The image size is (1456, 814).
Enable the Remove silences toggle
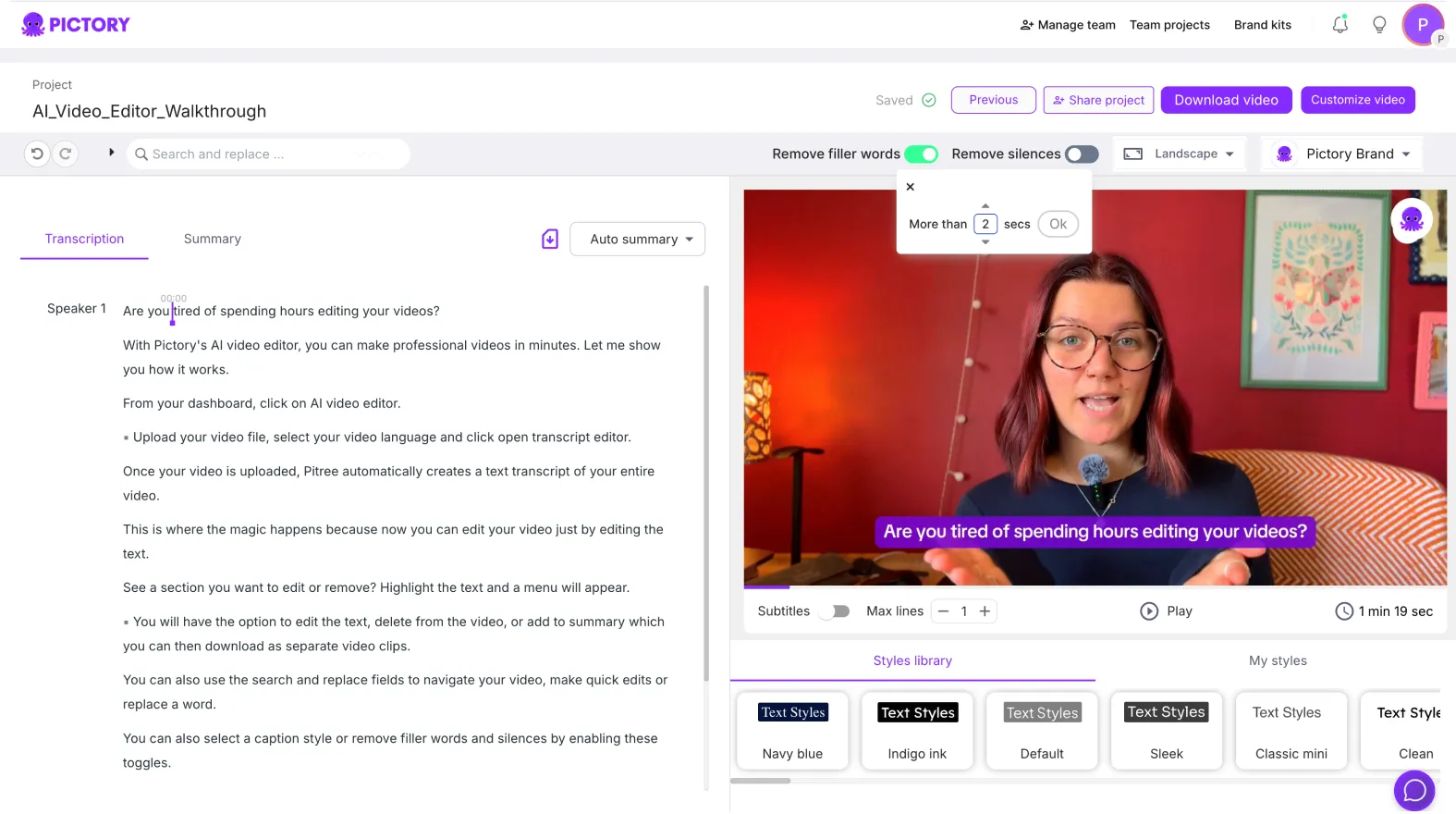[x=1082, y=154]
